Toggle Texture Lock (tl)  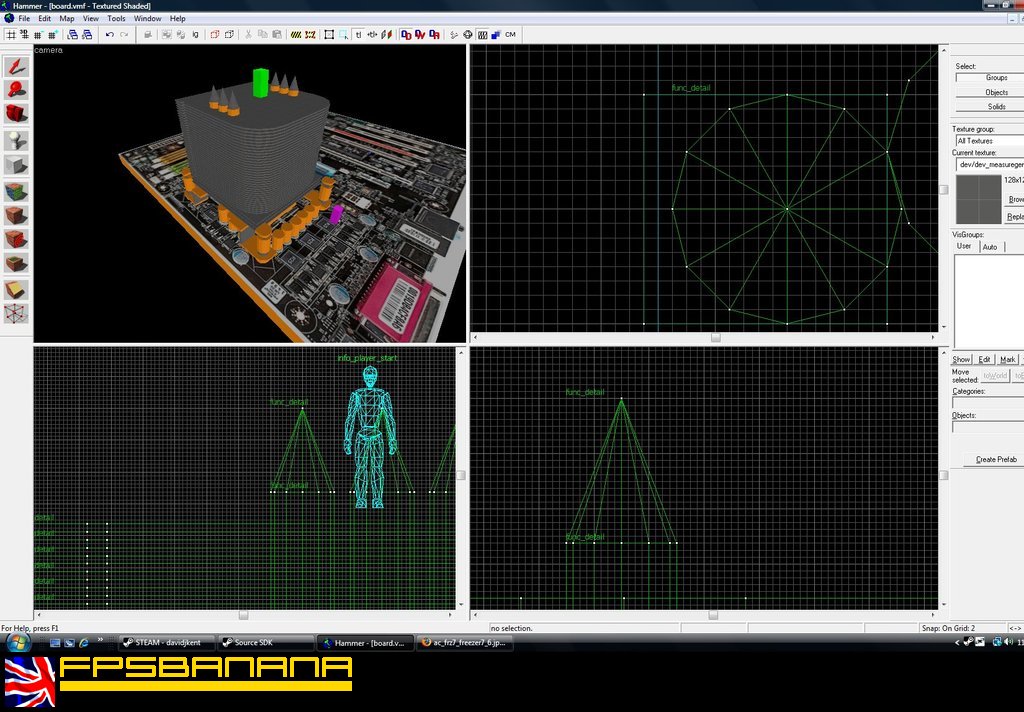pyautogui.click(x=358, y=35)
